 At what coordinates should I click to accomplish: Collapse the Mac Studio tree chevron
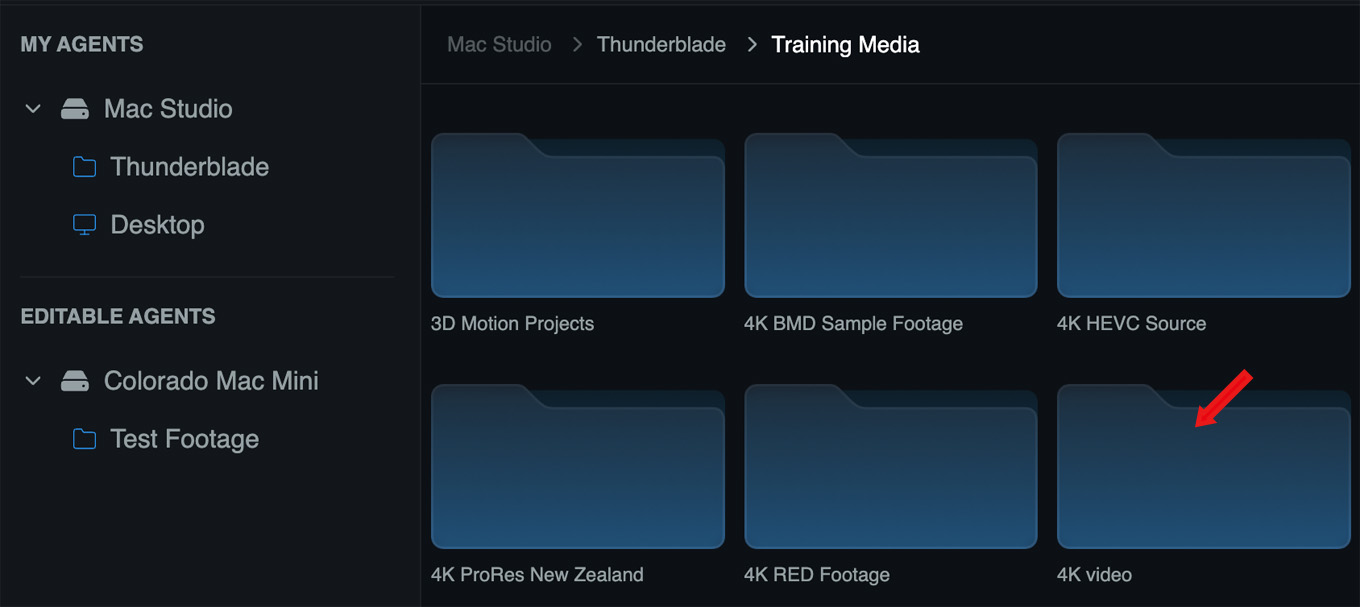(x=33, y=109)
